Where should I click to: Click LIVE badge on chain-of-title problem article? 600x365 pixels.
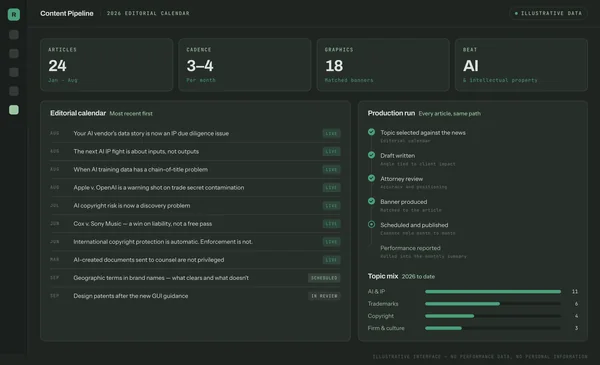[x=331, y=169]
